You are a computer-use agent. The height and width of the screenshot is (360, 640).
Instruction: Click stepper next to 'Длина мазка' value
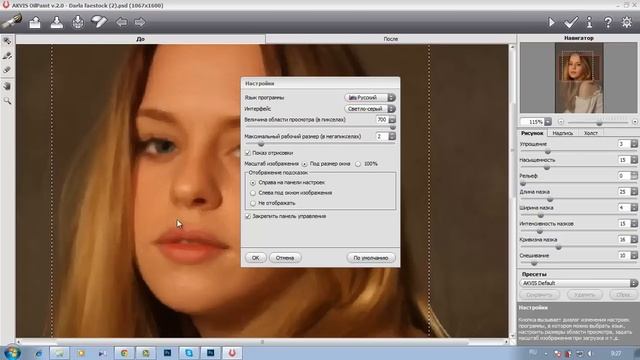[x=634, y=191]
